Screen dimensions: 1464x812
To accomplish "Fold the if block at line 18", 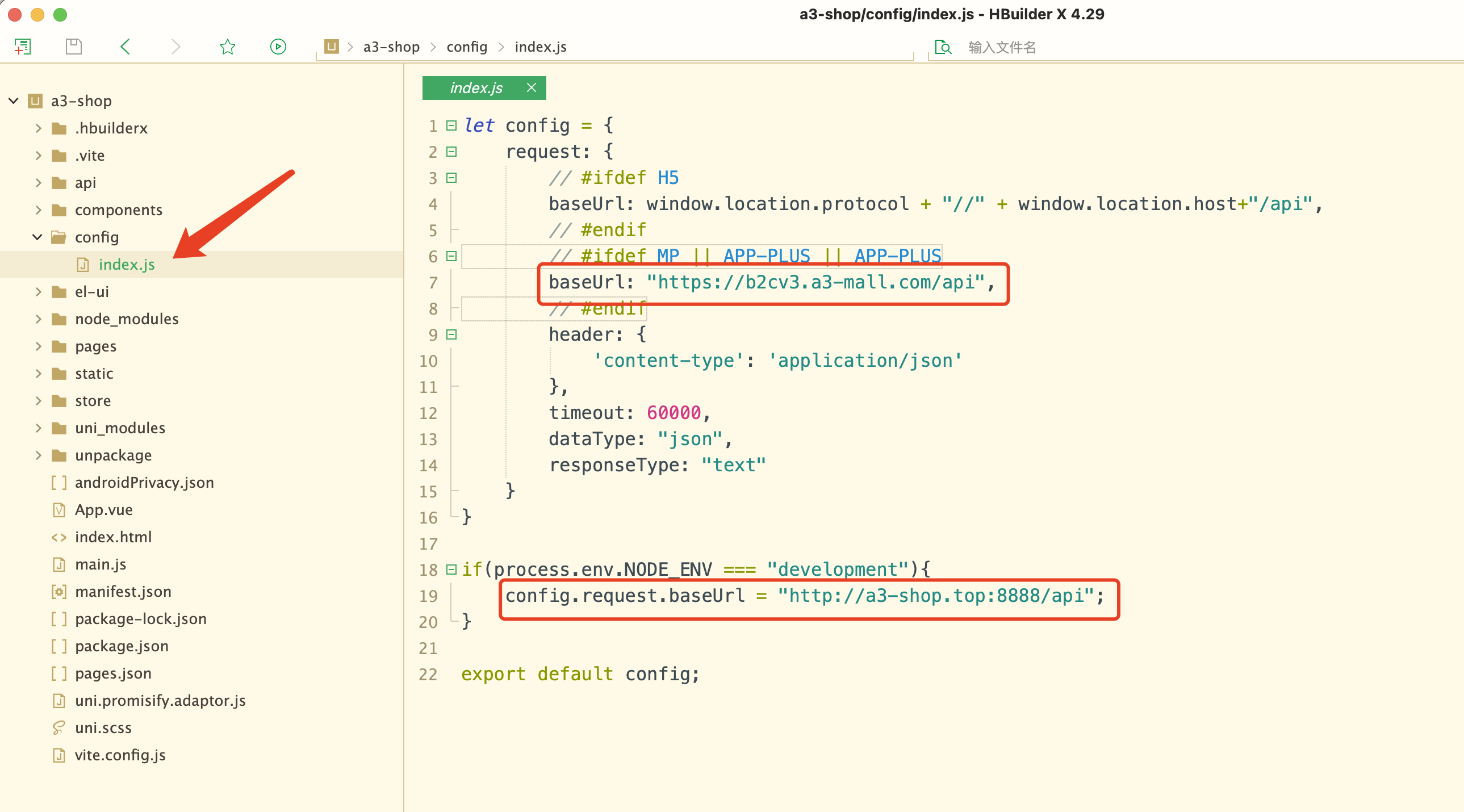I will point(451,570).
